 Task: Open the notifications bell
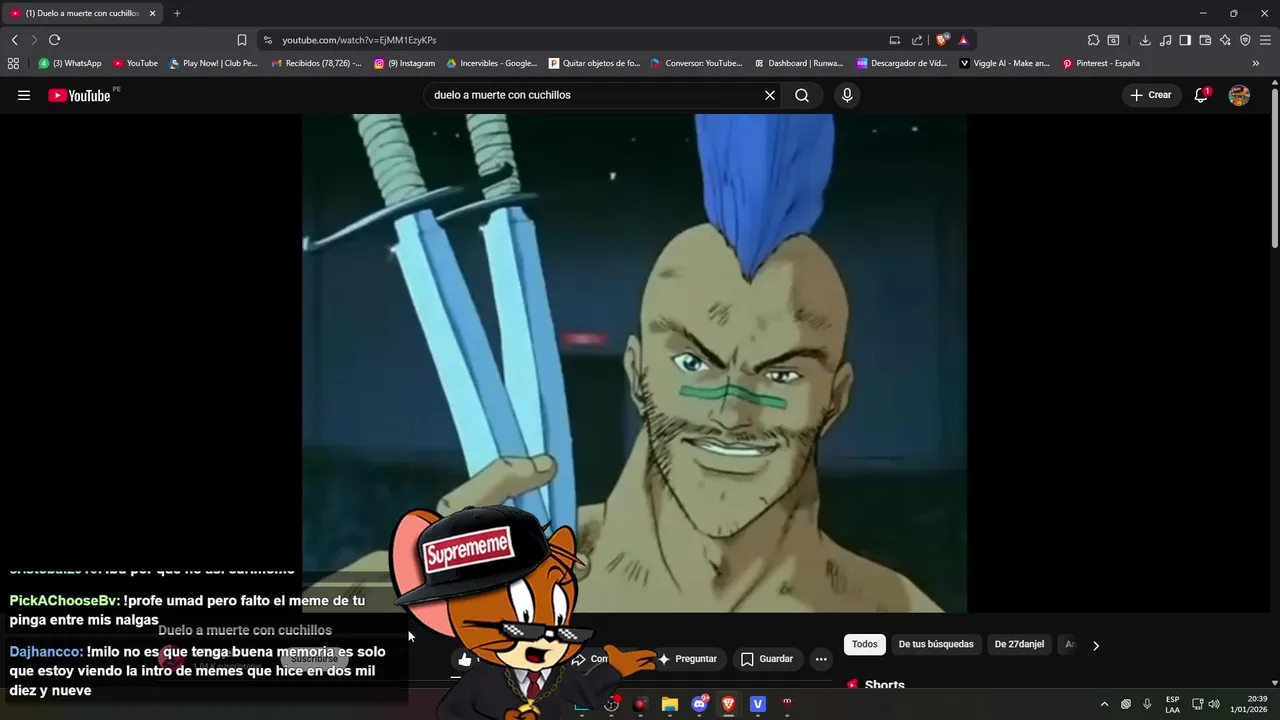click(1201, 95)
